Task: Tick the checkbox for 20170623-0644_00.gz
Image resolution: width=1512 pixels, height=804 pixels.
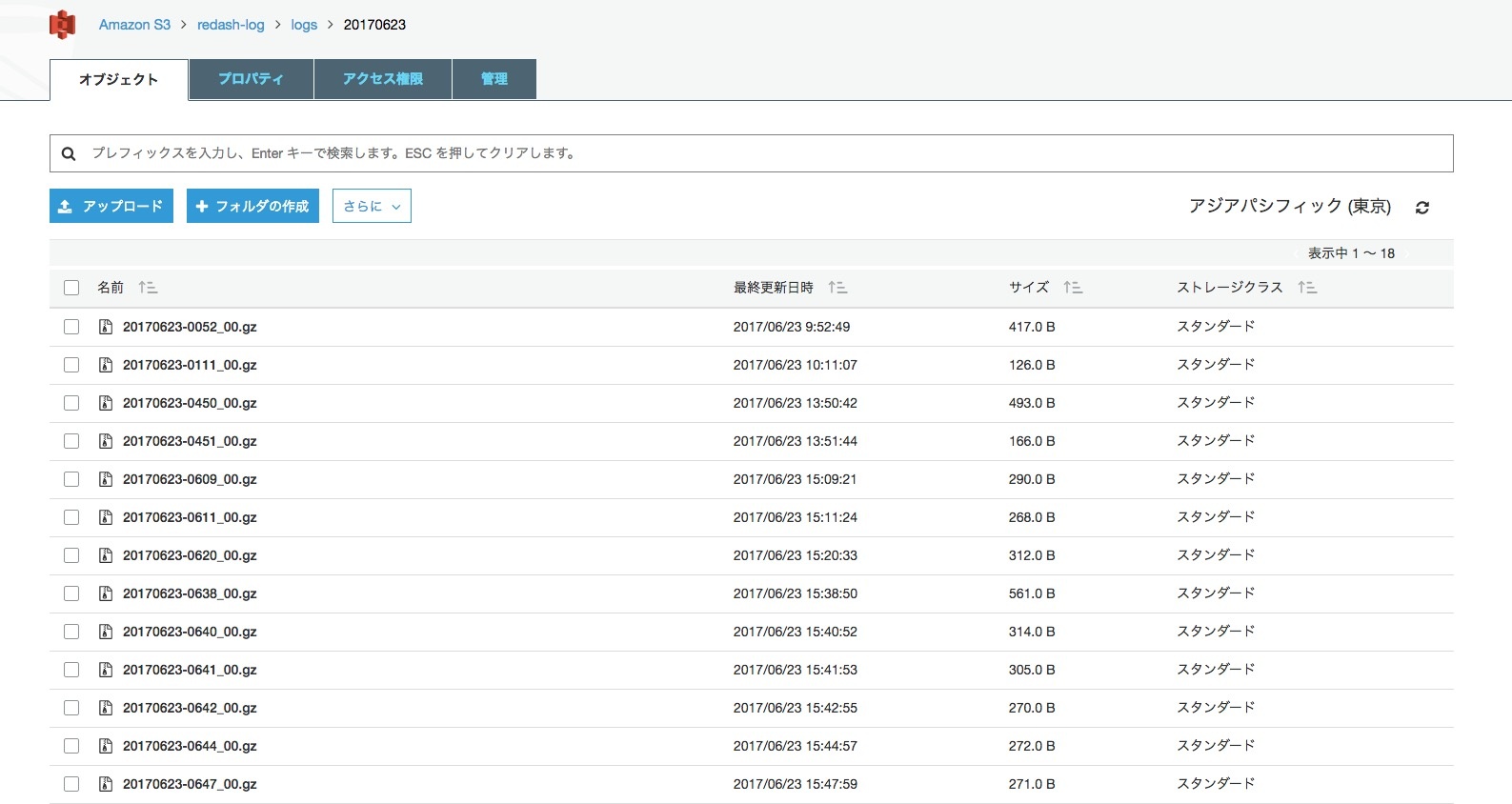Action: pyautogui.click(x=71, y=746)
